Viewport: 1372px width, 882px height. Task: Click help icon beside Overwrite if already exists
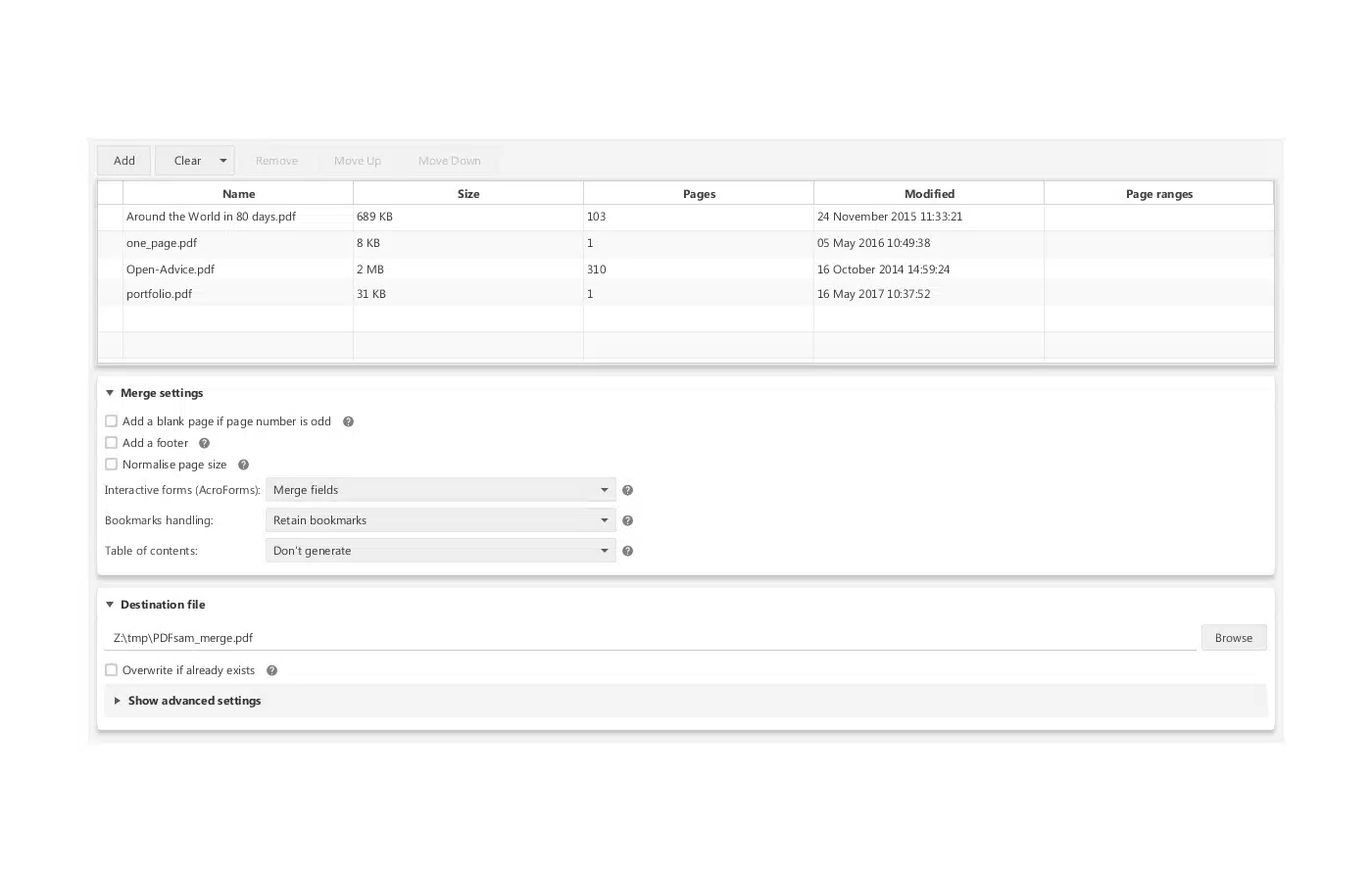(271, 670)
